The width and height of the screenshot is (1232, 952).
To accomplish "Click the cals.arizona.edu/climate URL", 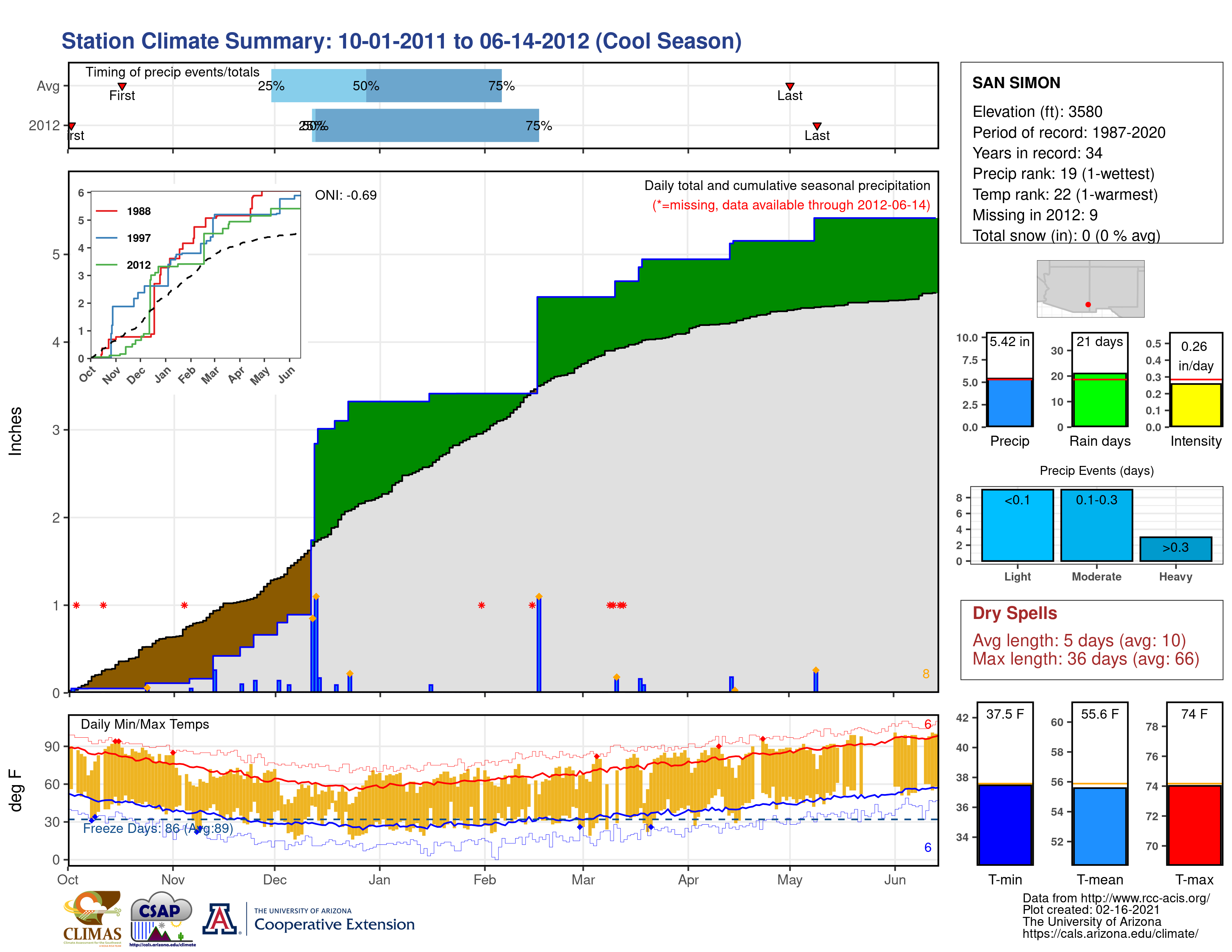I will [1110, 934].
